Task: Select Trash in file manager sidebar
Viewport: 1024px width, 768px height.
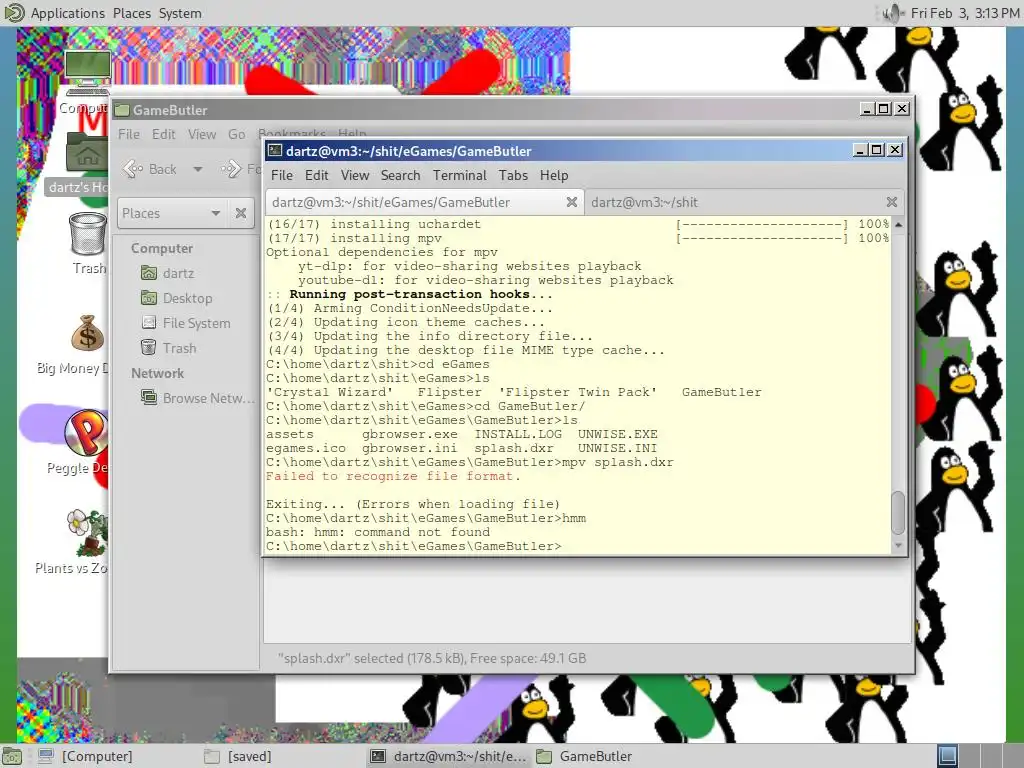Action: pyautogui.click(x=169, y=347)
